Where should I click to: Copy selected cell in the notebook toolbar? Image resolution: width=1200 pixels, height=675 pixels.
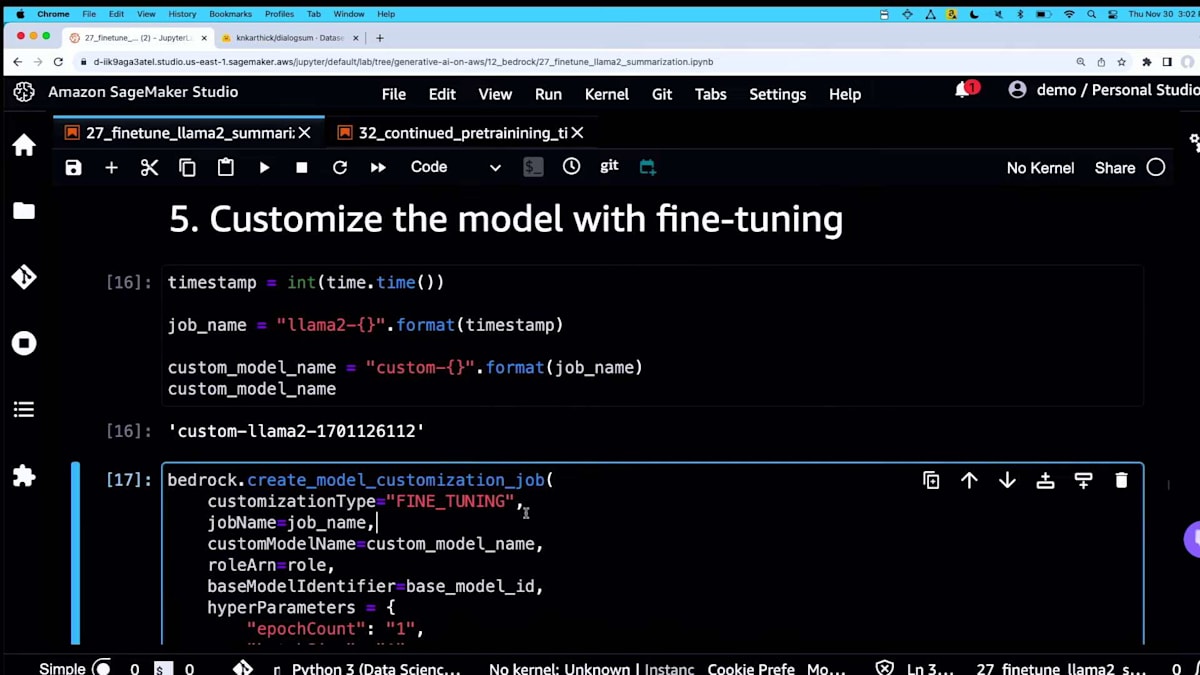(187, 168)
